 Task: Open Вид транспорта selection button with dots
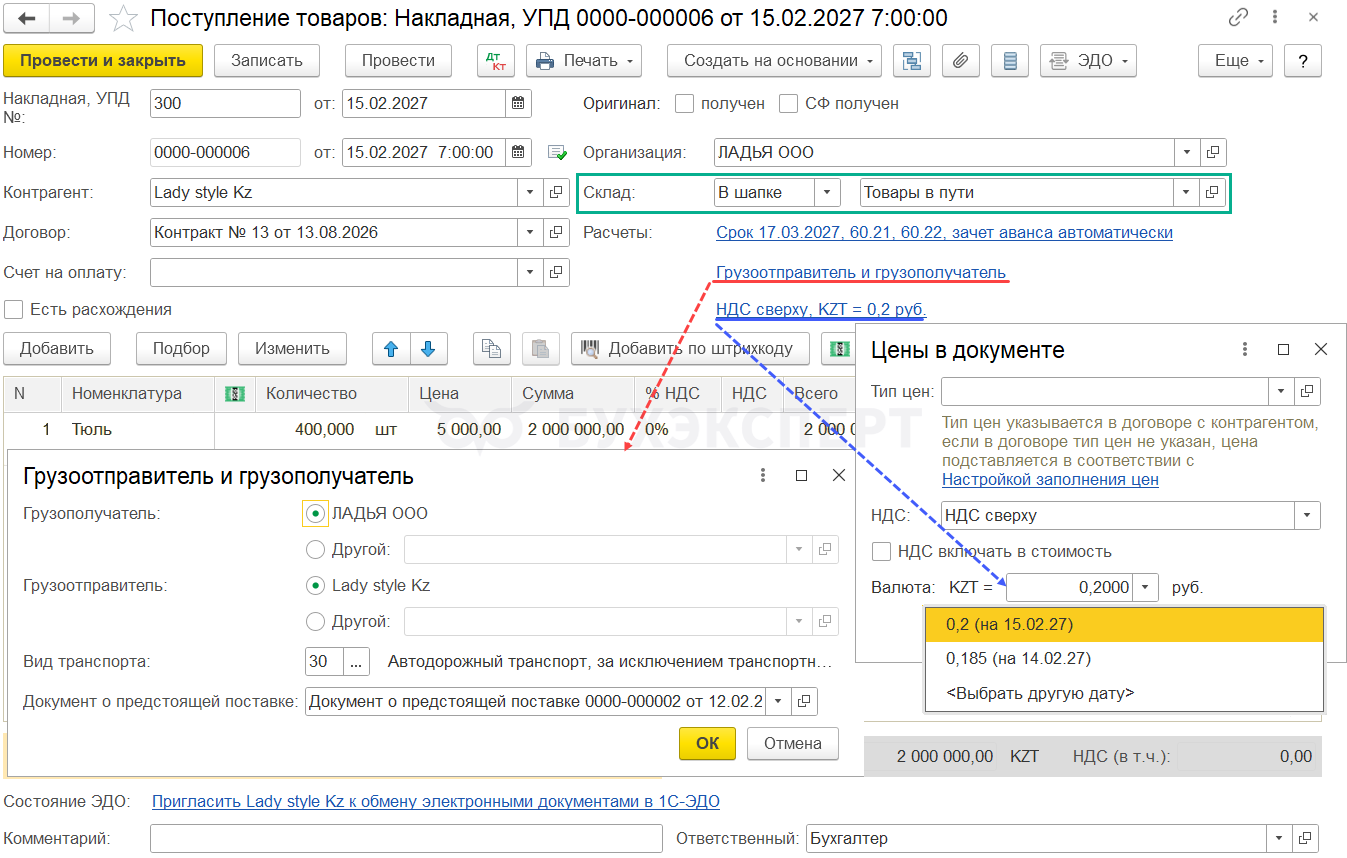(358, 661)
